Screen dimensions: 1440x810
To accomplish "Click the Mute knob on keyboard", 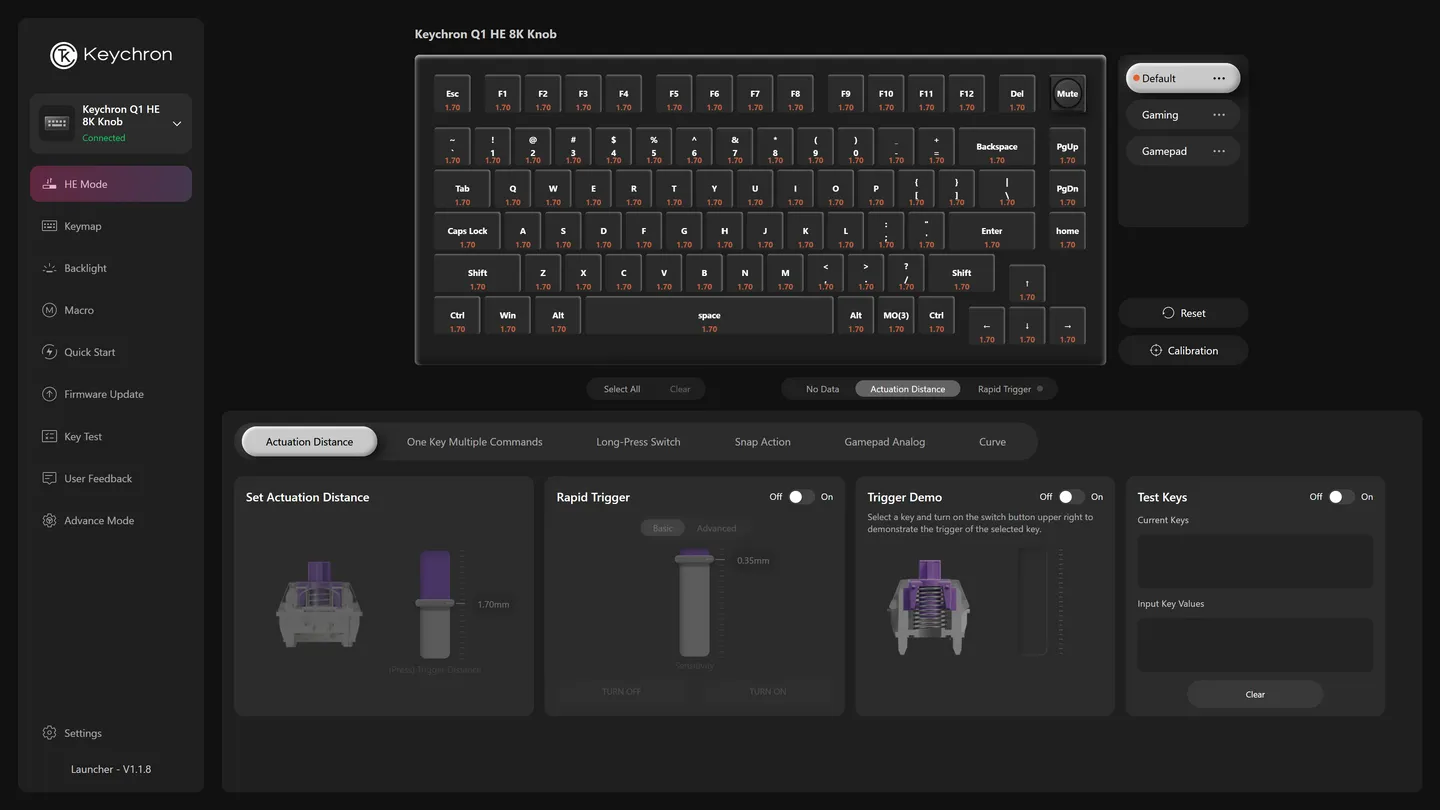I will point(1067,94).
